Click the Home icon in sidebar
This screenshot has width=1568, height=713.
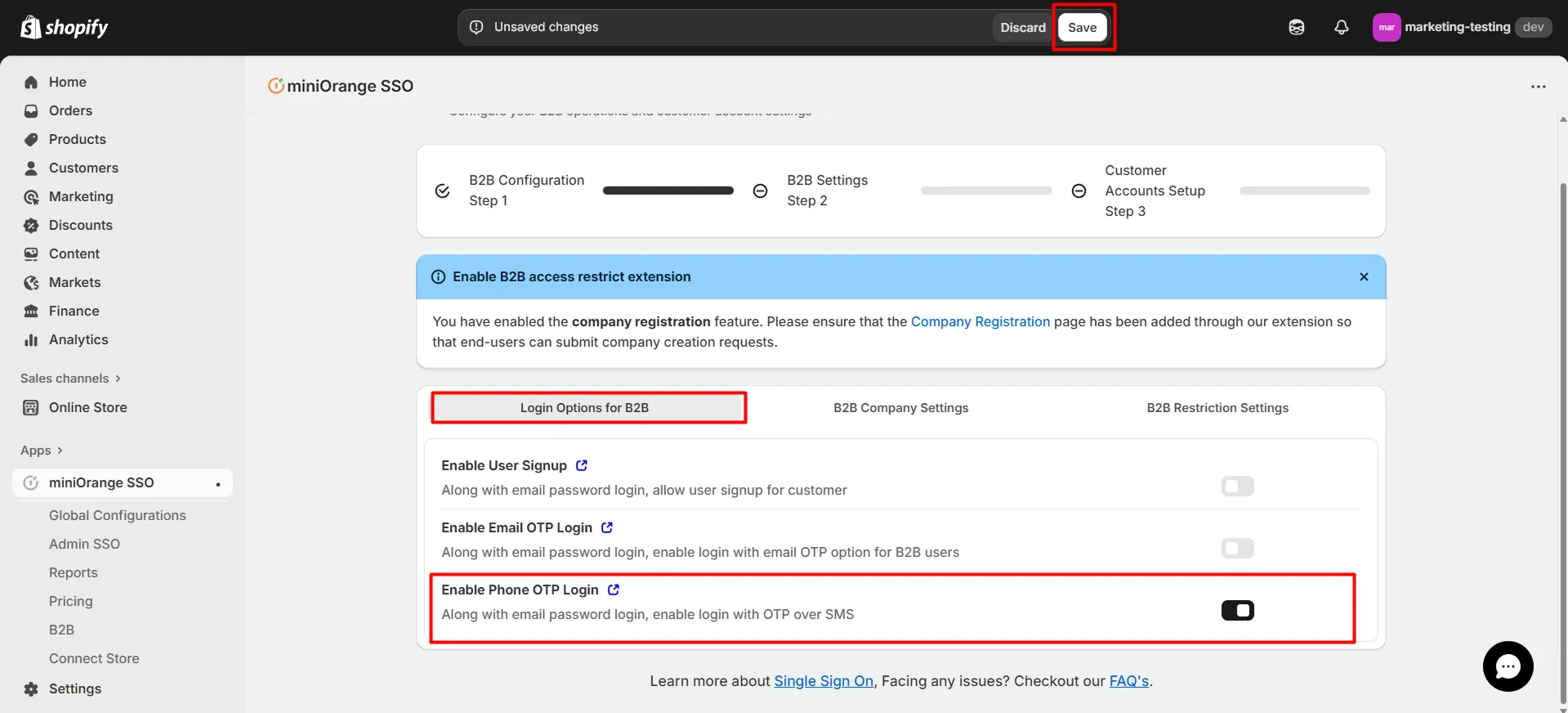click(31, 82)
